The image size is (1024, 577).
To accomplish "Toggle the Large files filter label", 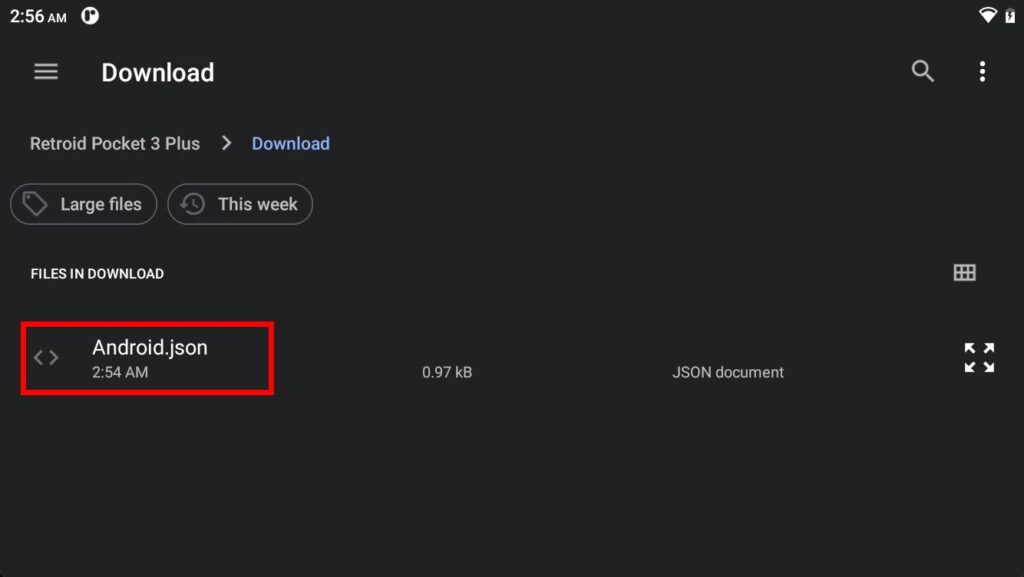I will click(x=101, y=204).
